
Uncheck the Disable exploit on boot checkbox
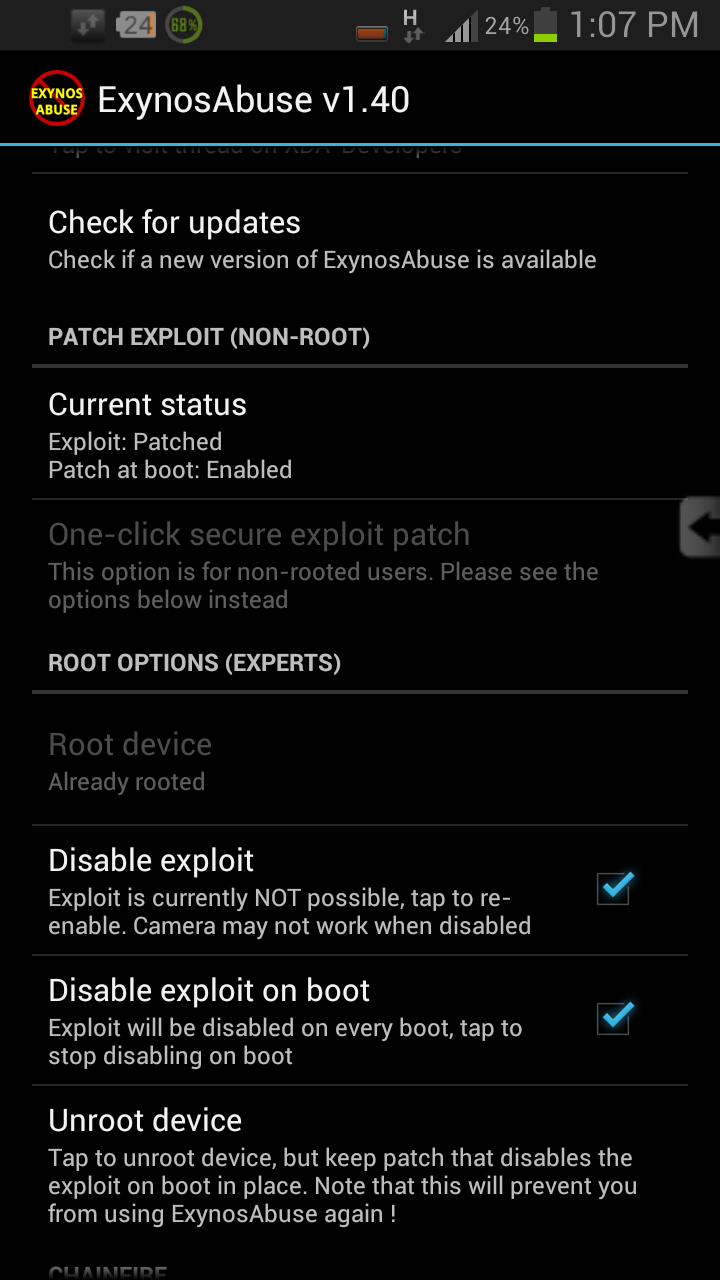click(614, 1017)
